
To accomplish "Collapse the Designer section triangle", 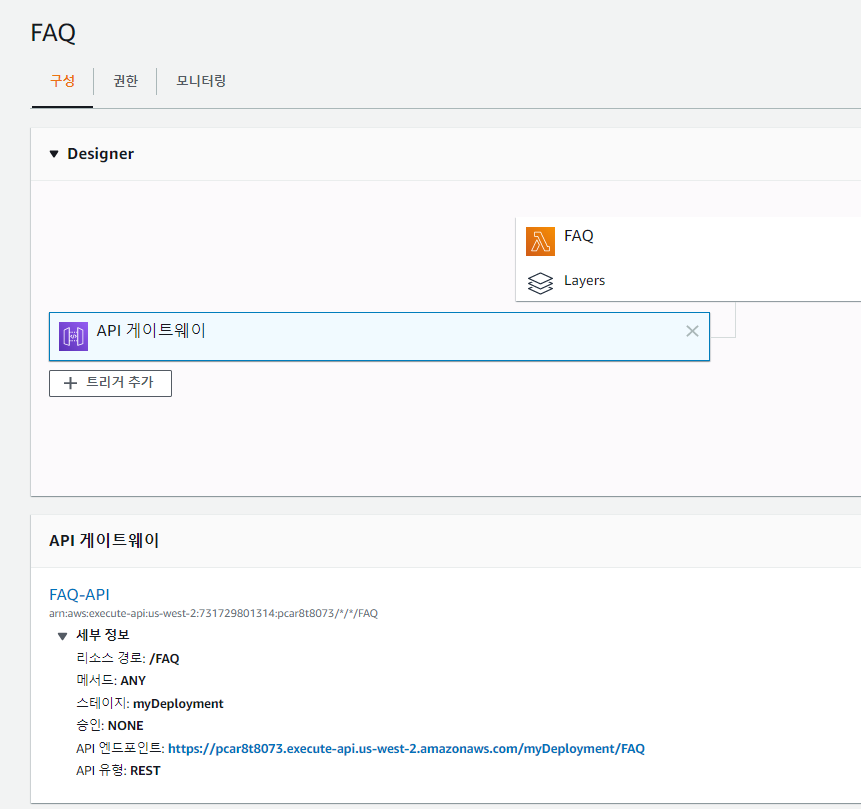I will [x=54, y=154].
